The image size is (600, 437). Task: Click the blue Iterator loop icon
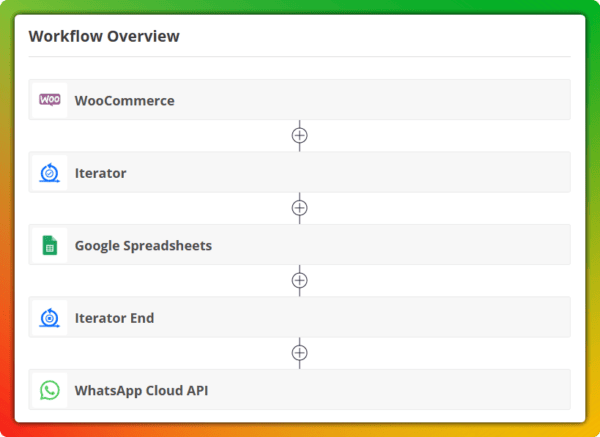pyautogui.click(x=50, y=172)
